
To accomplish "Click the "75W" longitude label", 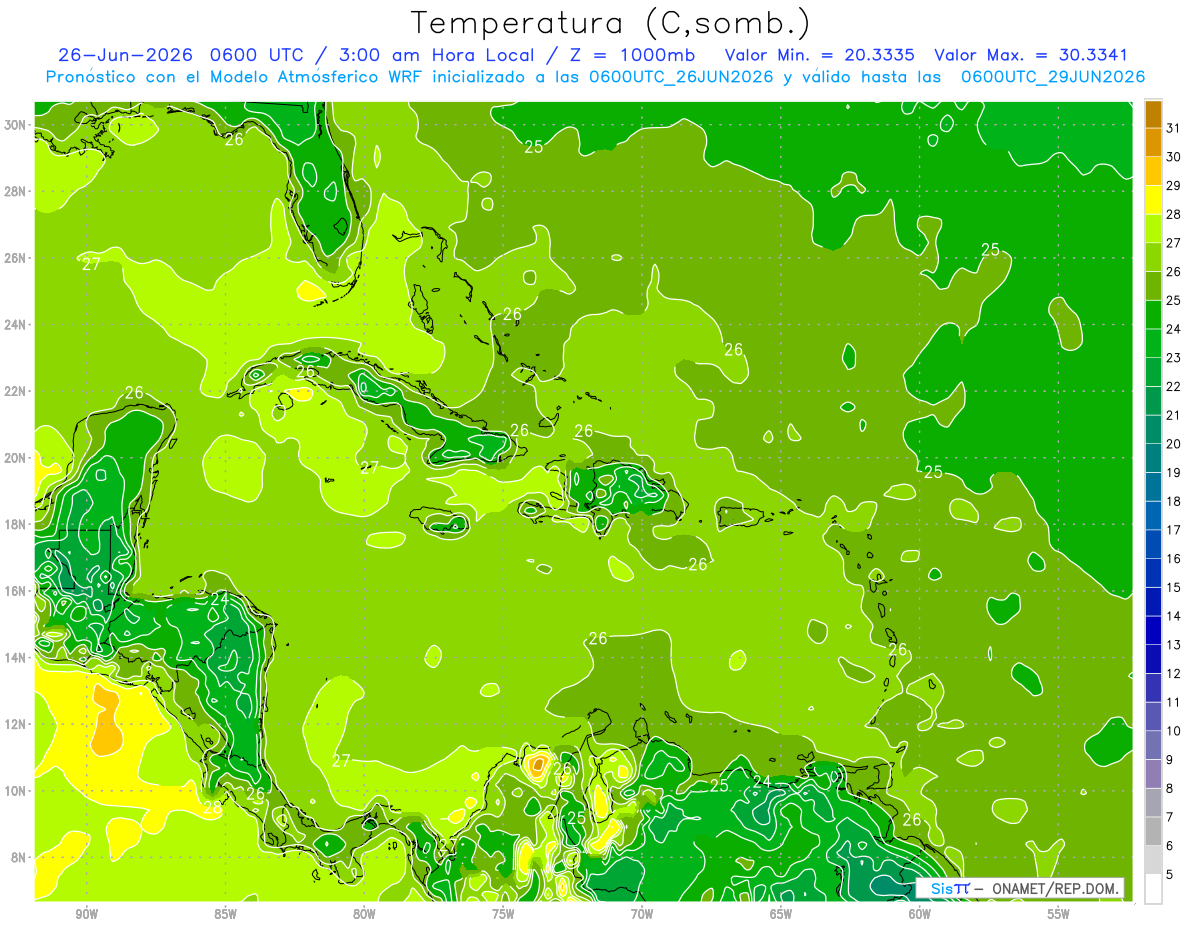I will point(503,913).
